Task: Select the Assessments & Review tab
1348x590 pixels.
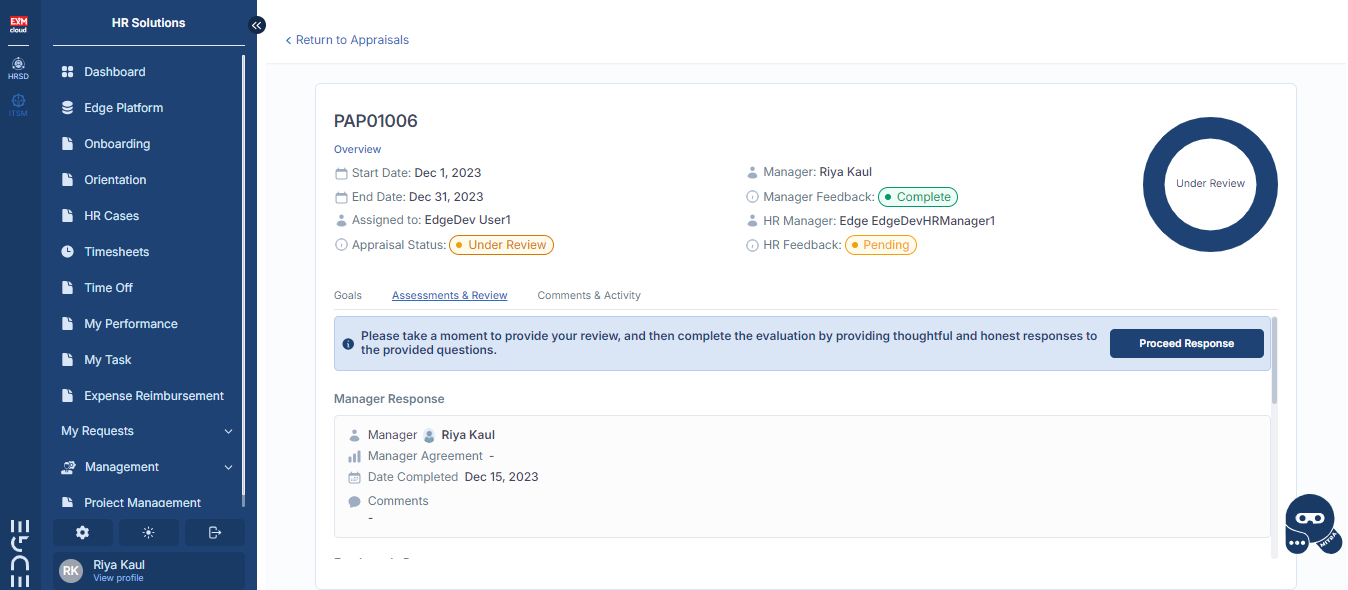Action: (x=450, y=295)
